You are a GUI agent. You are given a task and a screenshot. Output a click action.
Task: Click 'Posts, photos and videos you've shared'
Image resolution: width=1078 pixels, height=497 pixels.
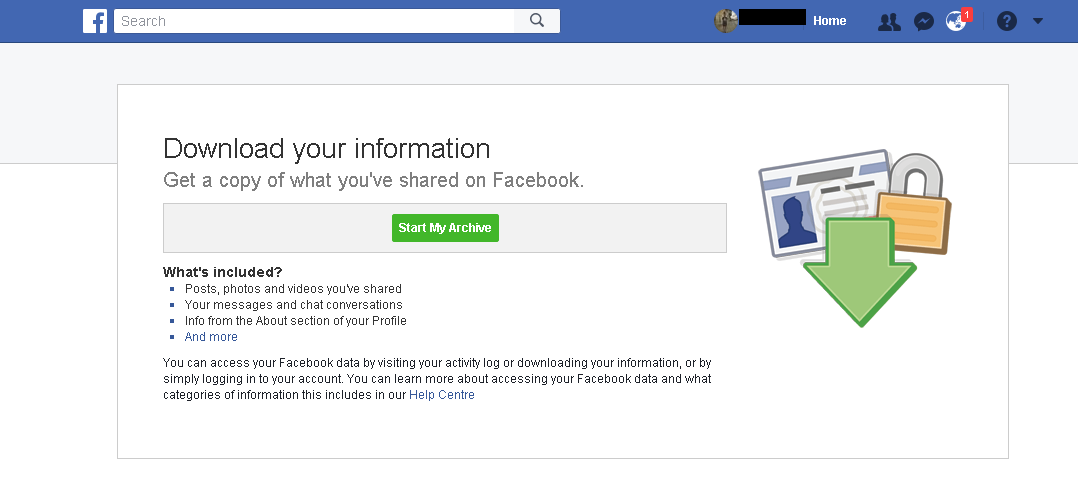pos(293,289)
